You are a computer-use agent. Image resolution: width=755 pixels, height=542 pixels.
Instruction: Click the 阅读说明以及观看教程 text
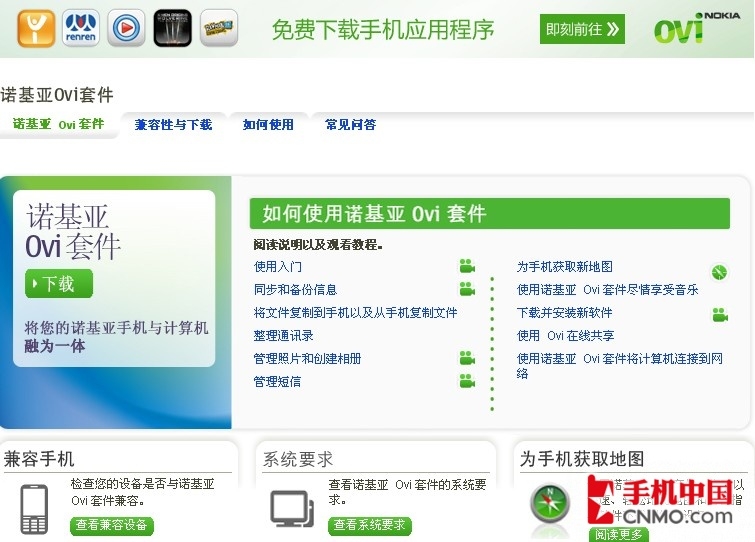click(x=318, y=245)
